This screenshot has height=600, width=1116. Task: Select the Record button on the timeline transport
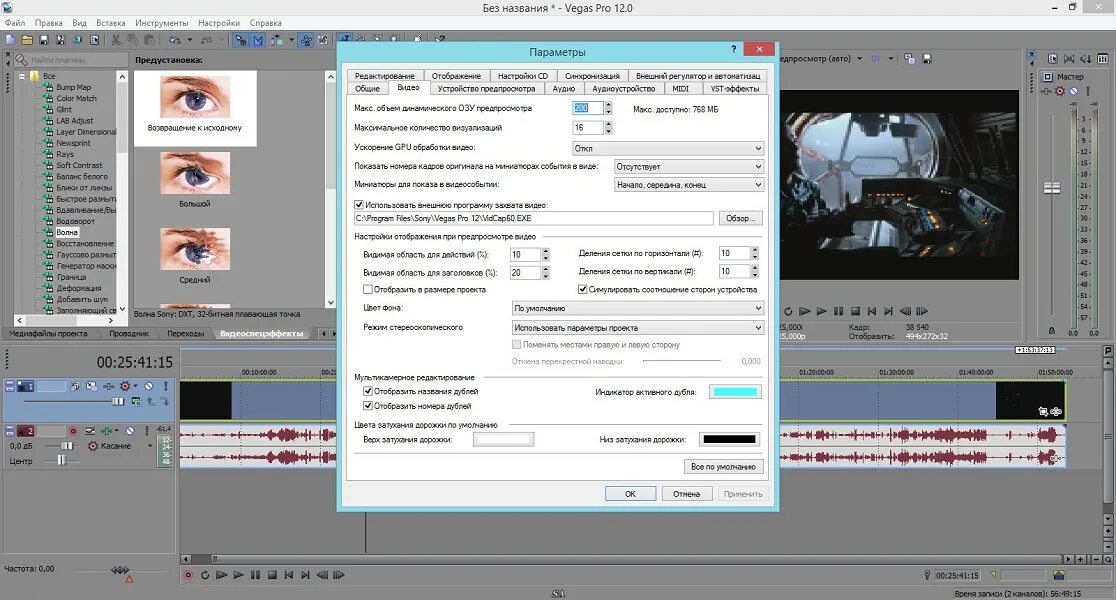tap(187, 574)
